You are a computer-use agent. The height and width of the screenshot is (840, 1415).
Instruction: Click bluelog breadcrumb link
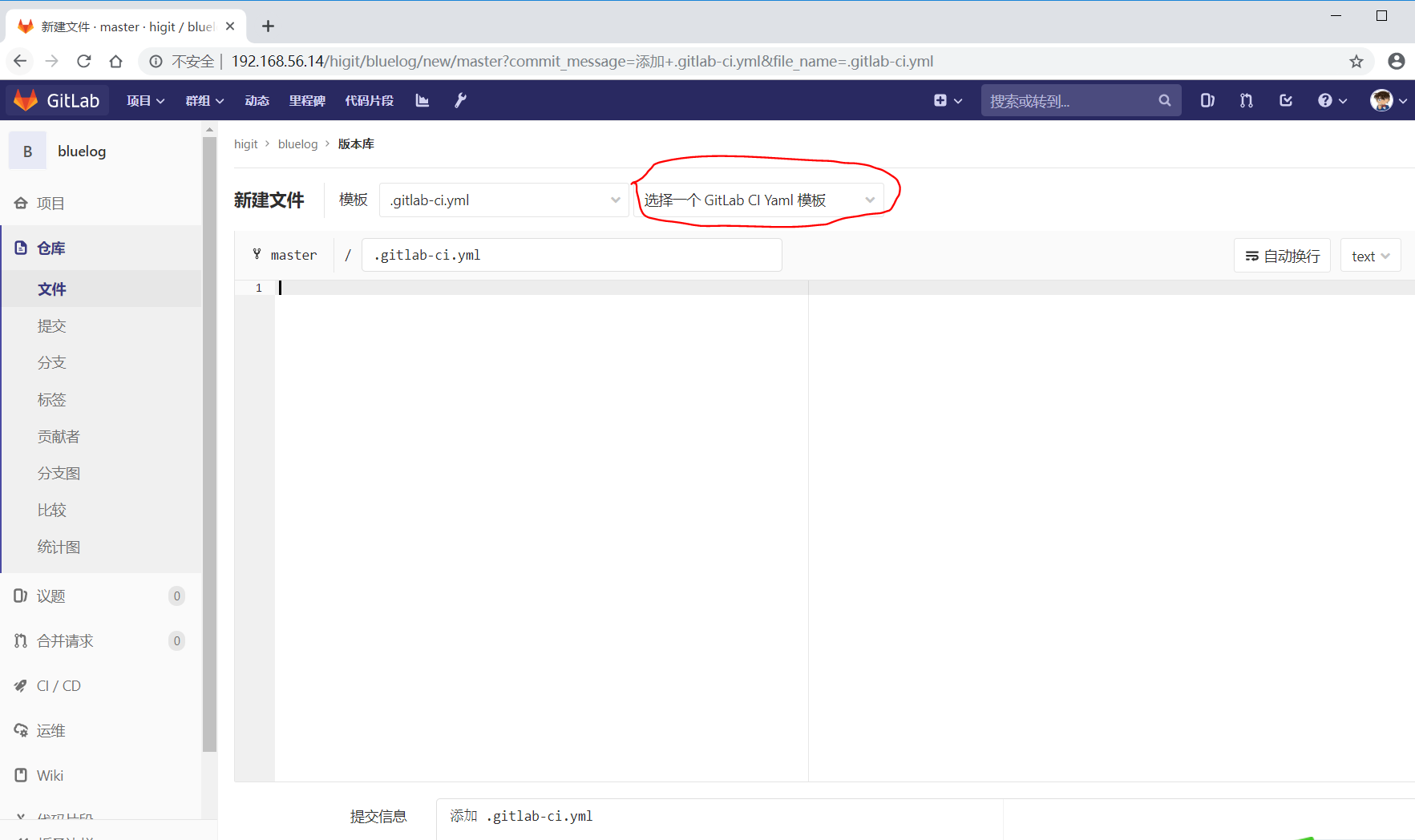click(x=297, y=144)
